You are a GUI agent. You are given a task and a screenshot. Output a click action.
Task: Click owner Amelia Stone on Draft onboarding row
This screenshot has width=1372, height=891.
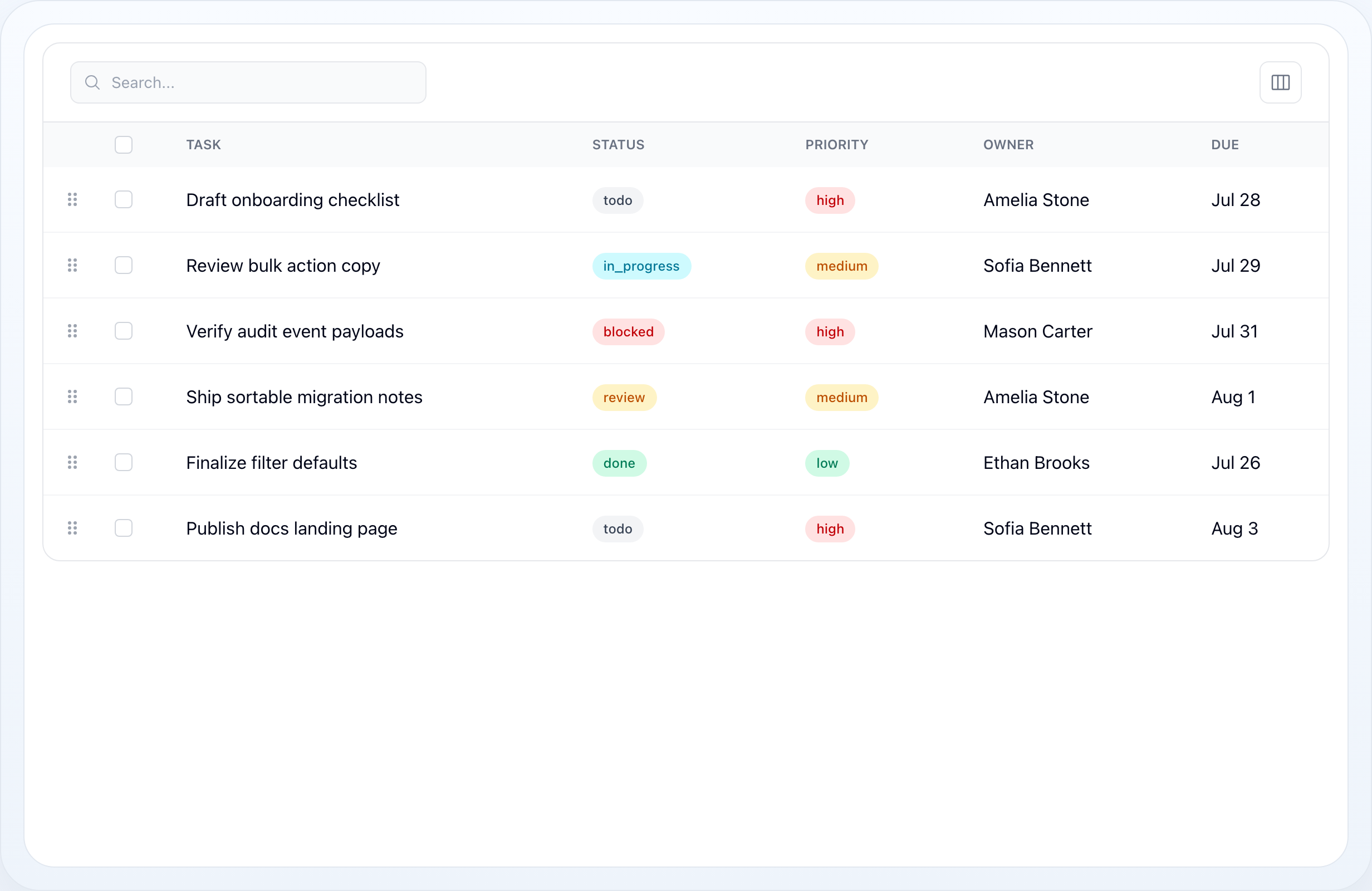tap(1036, 199)
